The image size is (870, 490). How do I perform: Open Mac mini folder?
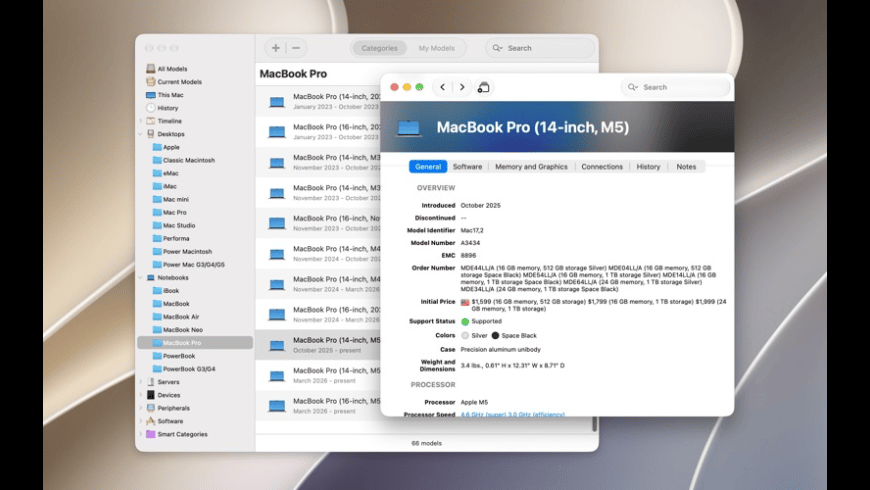coord(170,199)
